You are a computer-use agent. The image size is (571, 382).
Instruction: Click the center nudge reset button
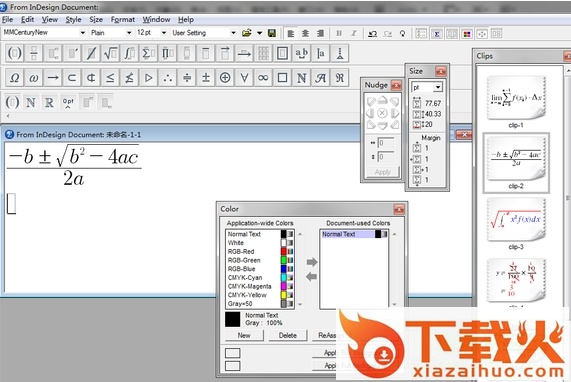click(x=382, y=113)
